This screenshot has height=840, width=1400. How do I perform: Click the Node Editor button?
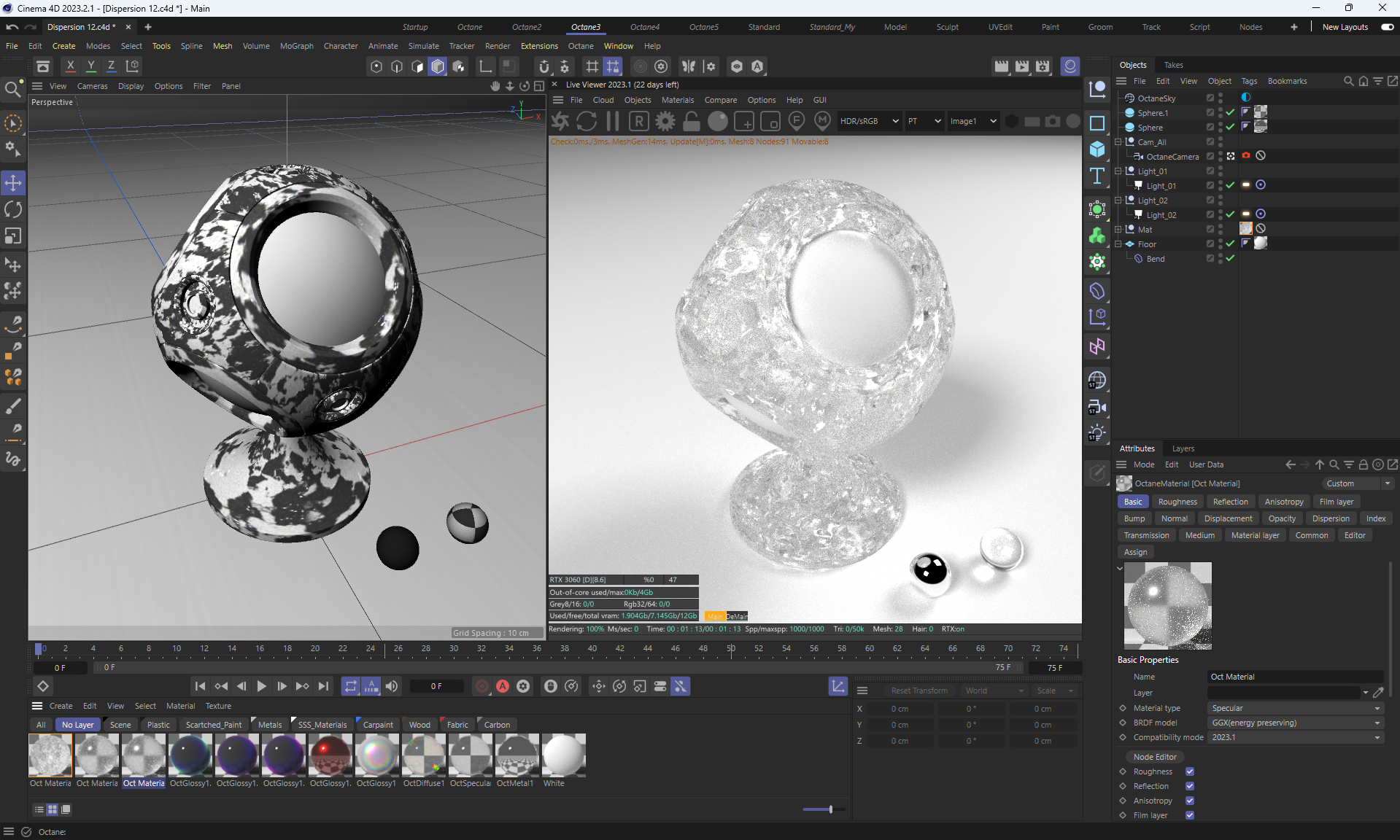click(1155, 757)
